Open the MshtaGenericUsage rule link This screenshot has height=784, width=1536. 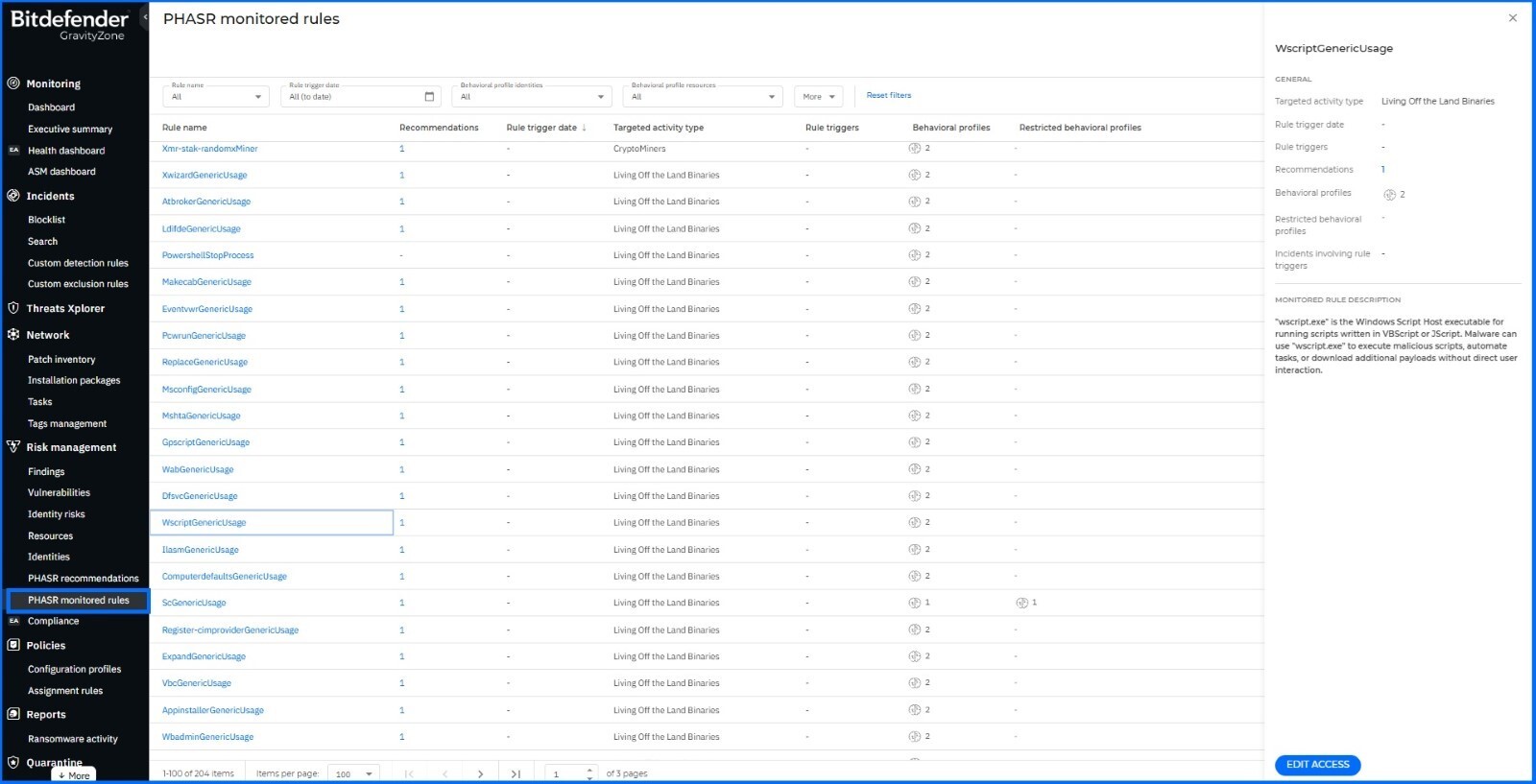coord(201,416)
